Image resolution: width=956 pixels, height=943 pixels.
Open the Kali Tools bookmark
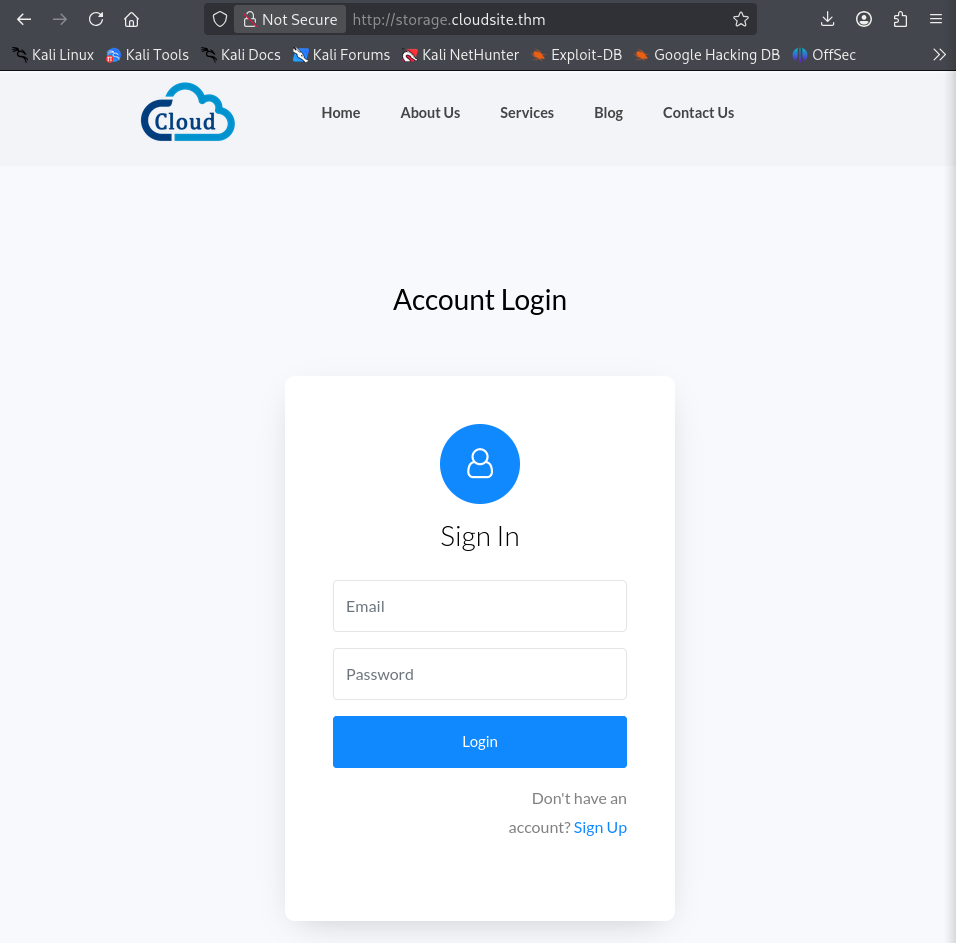(x=148, y=55)
